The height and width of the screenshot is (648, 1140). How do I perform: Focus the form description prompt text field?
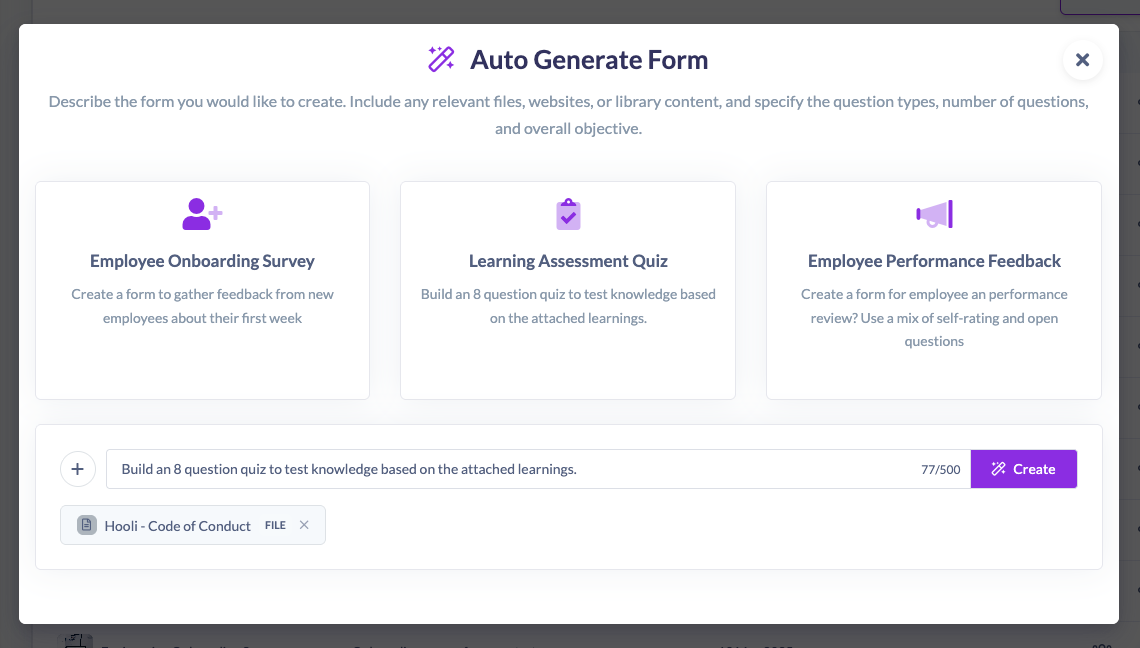[x=500, y=469]
